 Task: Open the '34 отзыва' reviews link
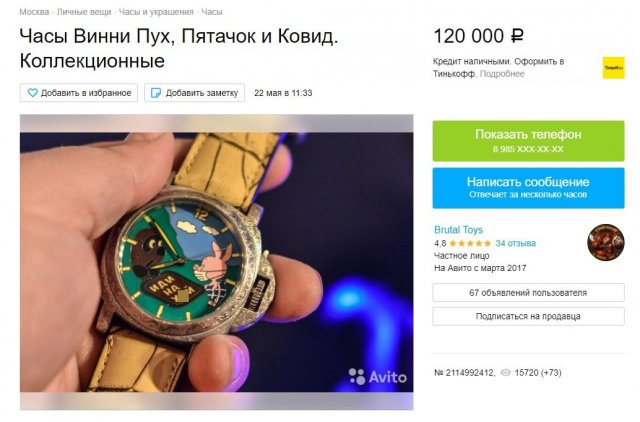(x=516, y=243)
